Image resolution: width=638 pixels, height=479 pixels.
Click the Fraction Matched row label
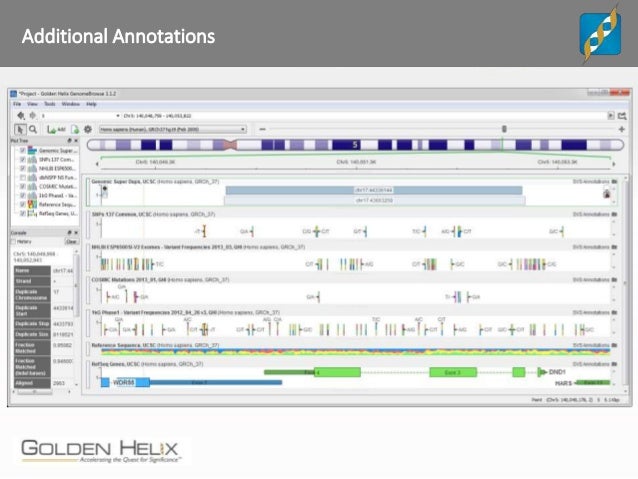[32, 348]
